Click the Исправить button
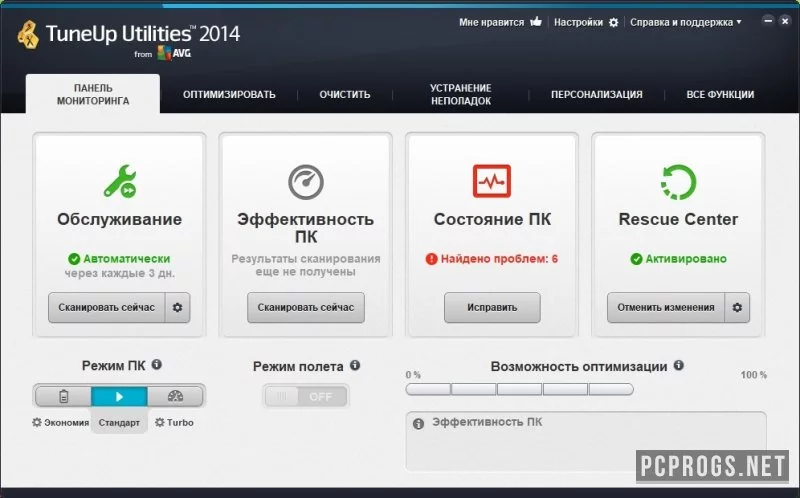Screen dimensions: 800x498 click(492, 307)
